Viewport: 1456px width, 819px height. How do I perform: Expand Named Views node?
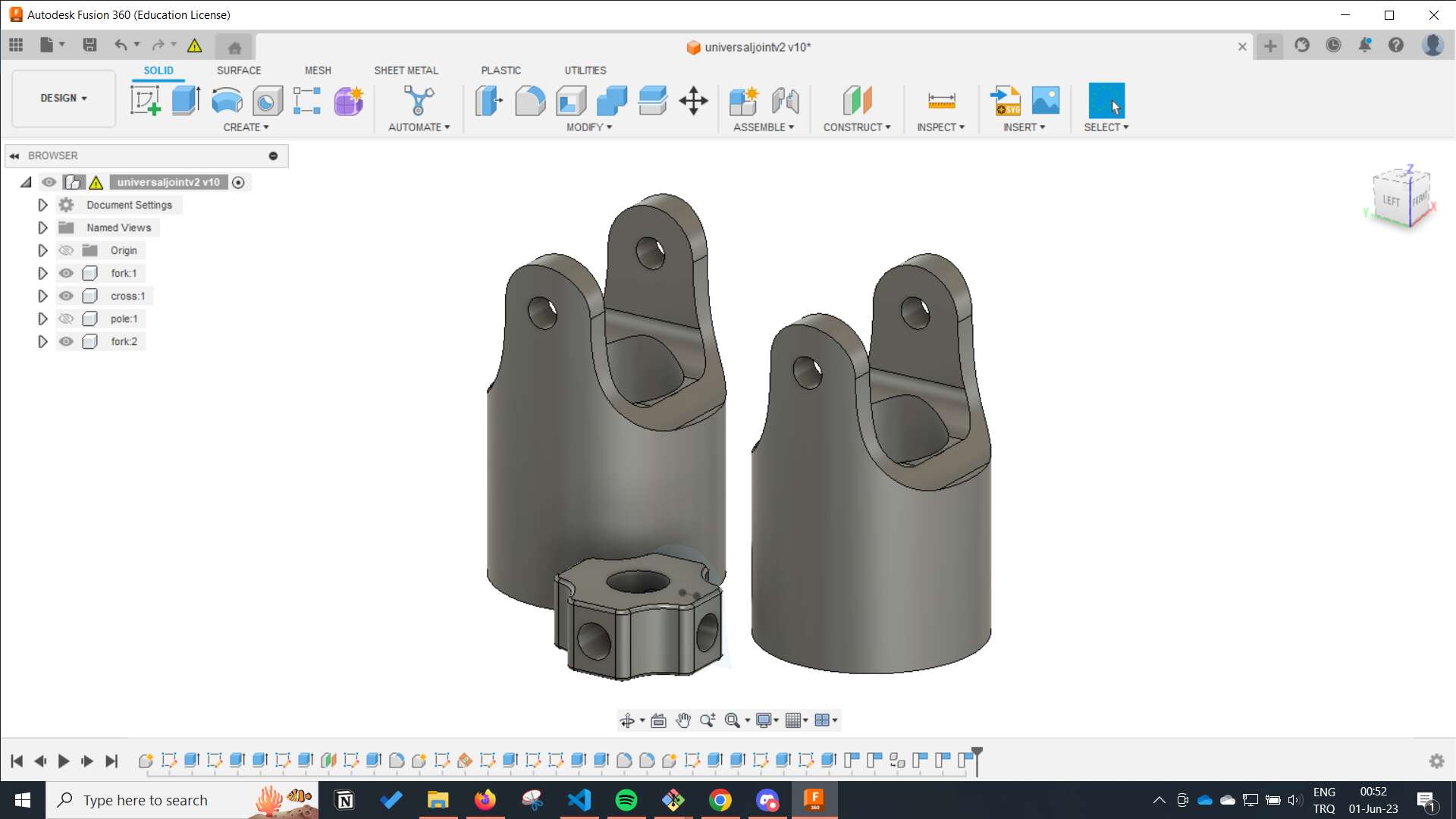tap(42, 227)
